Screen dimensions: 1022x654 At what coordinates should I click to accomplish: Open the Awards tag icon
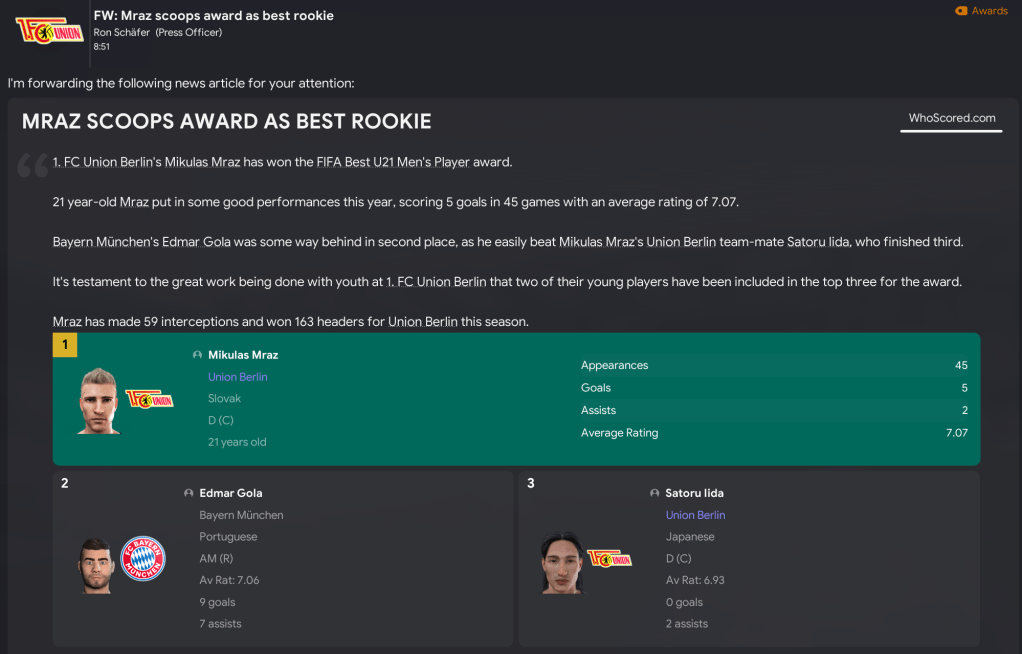click(961, 11)
